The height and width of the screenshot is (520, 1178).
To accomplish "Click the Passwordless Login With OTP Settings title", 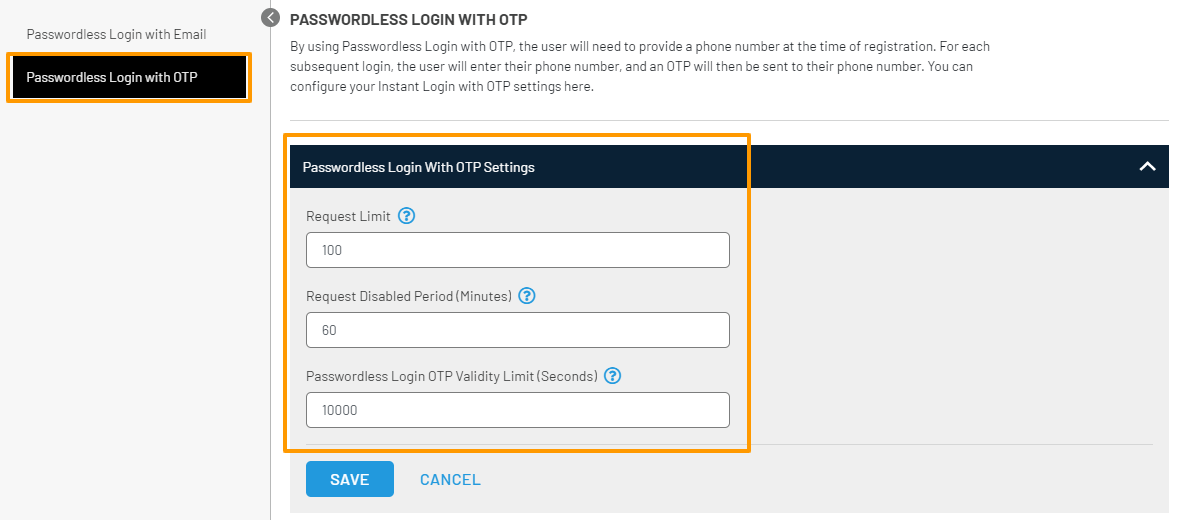I will point(418,167).
